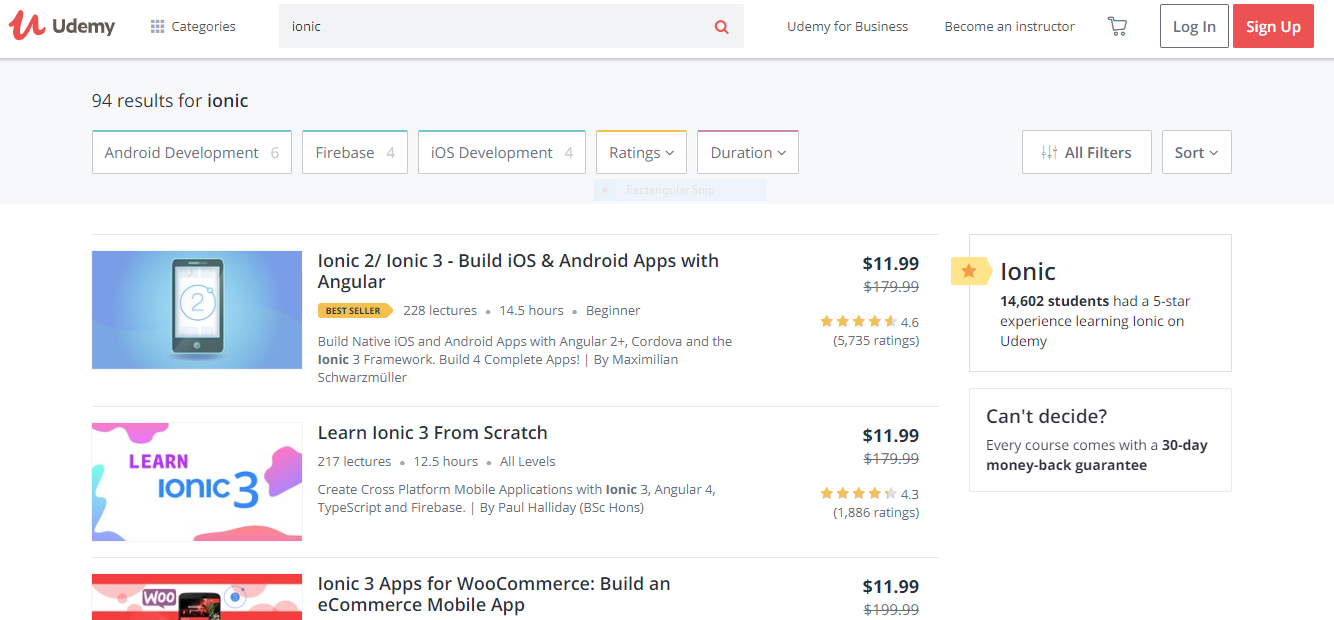This screenshot has width=1334, height=620.
Task: Open the Categories grid menu
Action: point(193,27)
